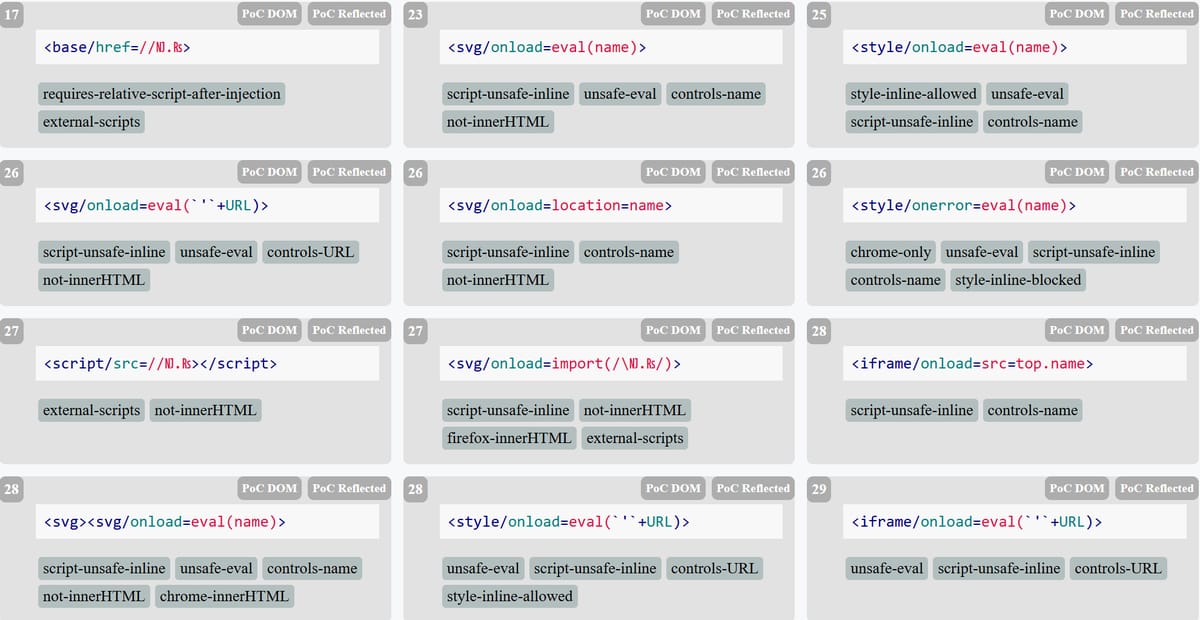Click controls-name tag on svg/onload=location=name card

[x=629, y=252]
